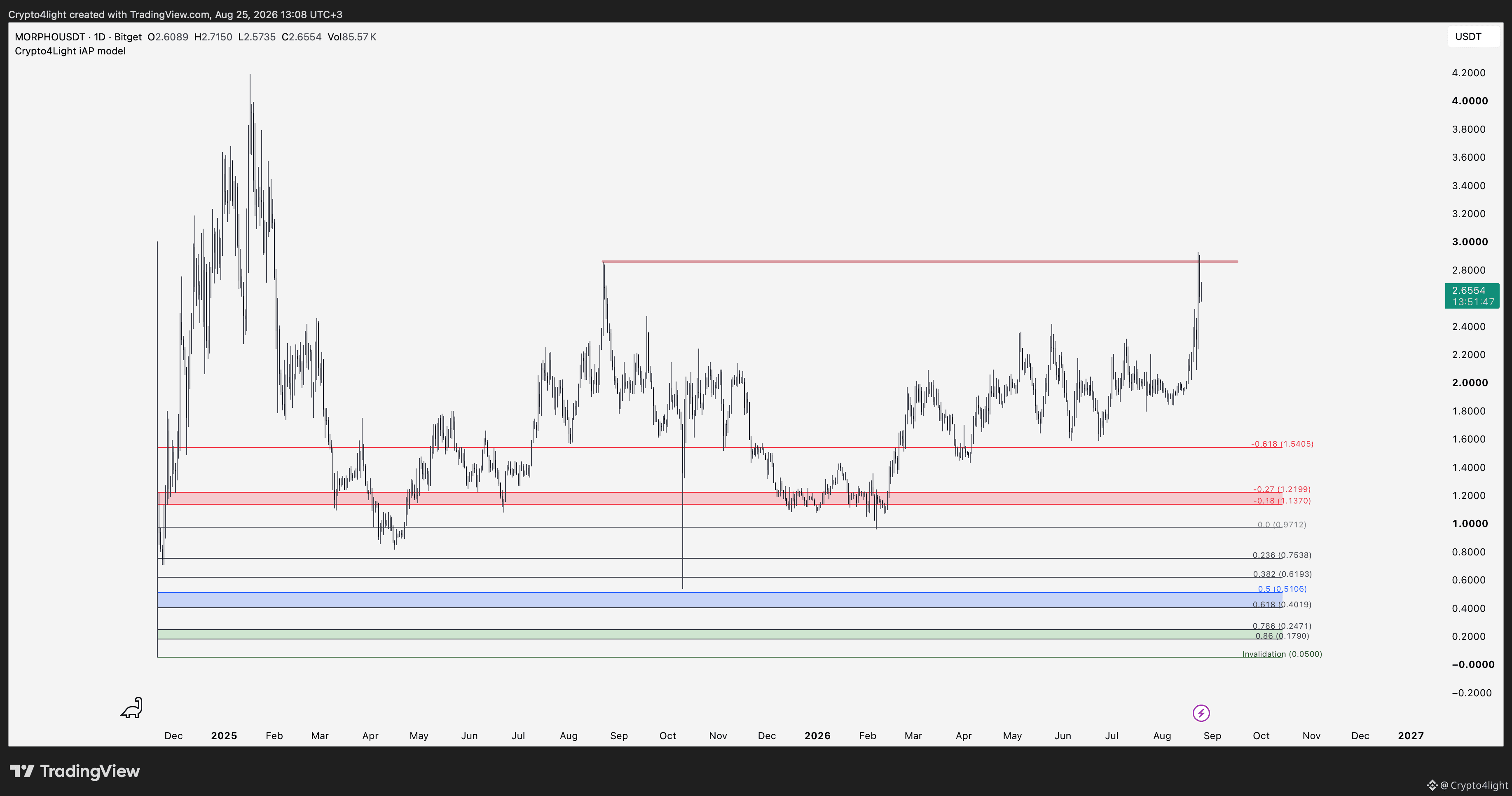Click the dinosaur logo icon on the chart
The height and width of the screenshot is (796, 1512).
pos(131,707)
